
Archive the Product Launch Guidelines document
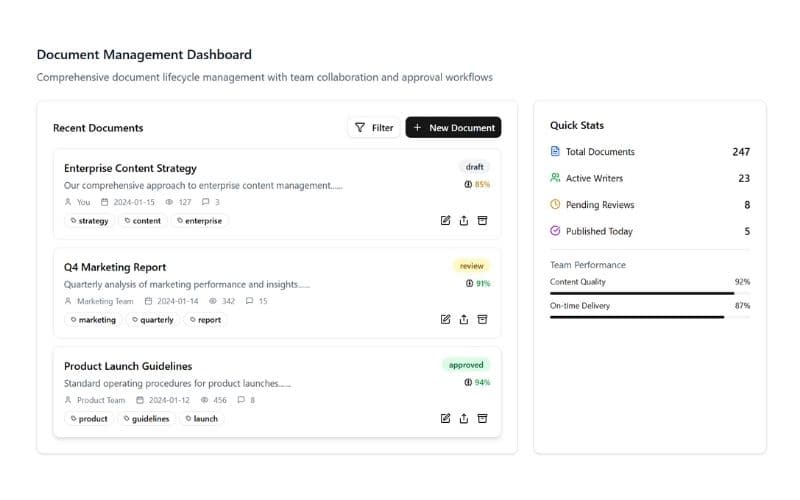[x=482, y=418]
